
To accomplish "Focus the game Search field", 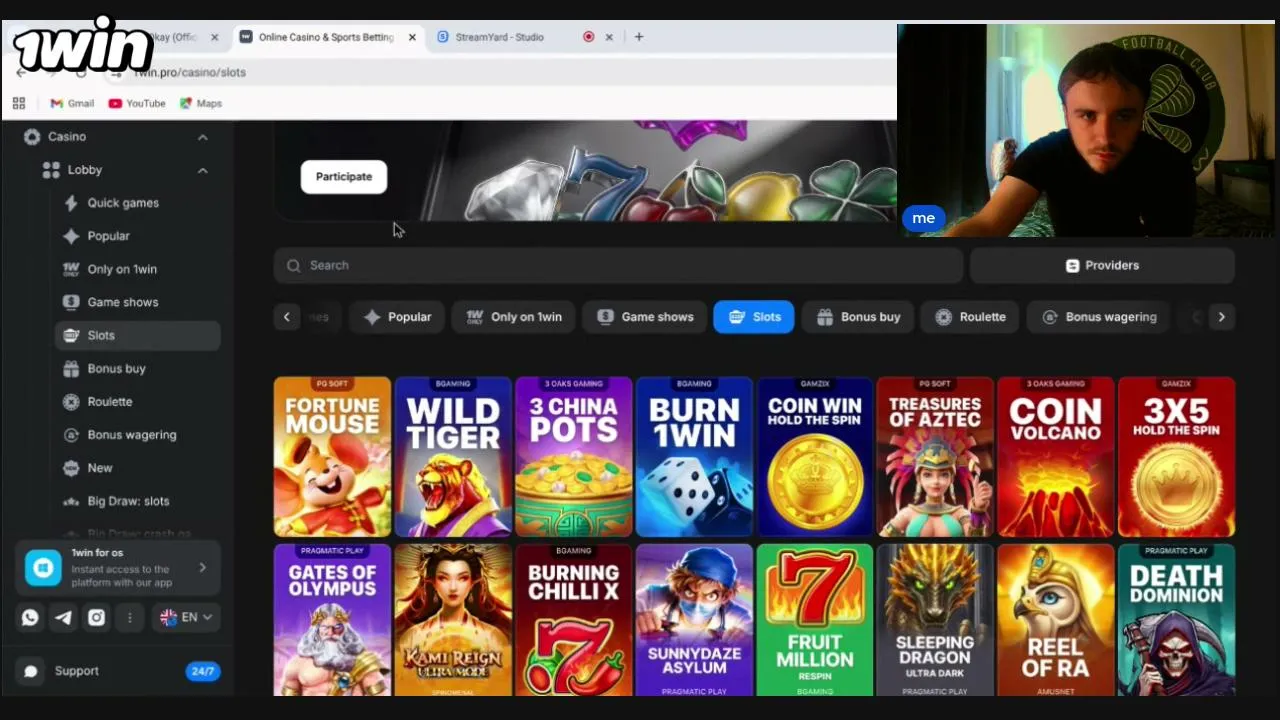I will pyautogui.click(x=618, y=265).
